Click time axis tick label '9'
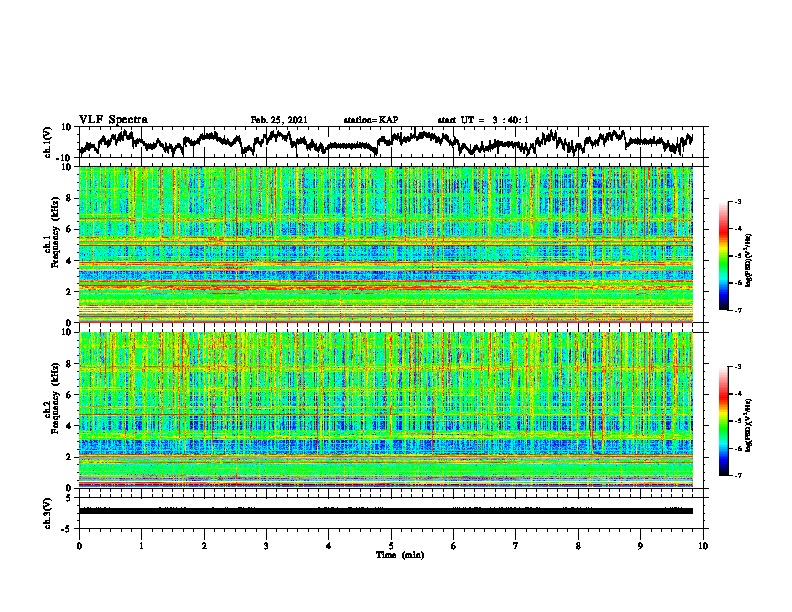This screenshot has height=612, width=792. click(x=640, y=546)
